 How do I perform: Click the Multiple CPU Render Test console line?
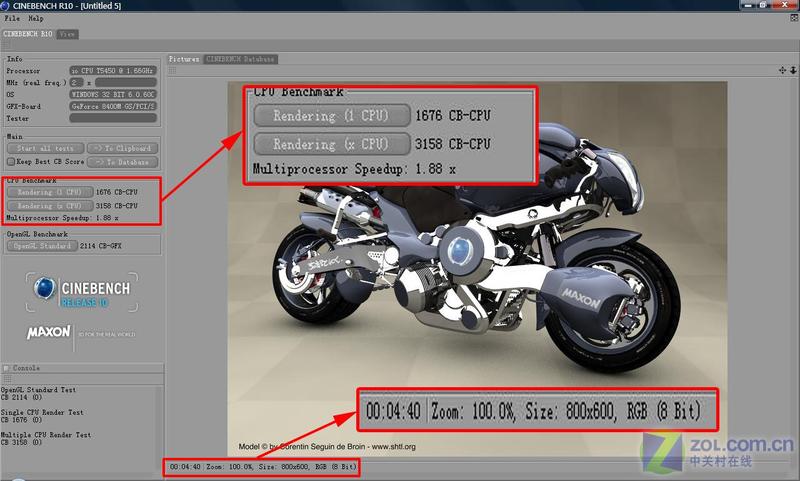46,435
